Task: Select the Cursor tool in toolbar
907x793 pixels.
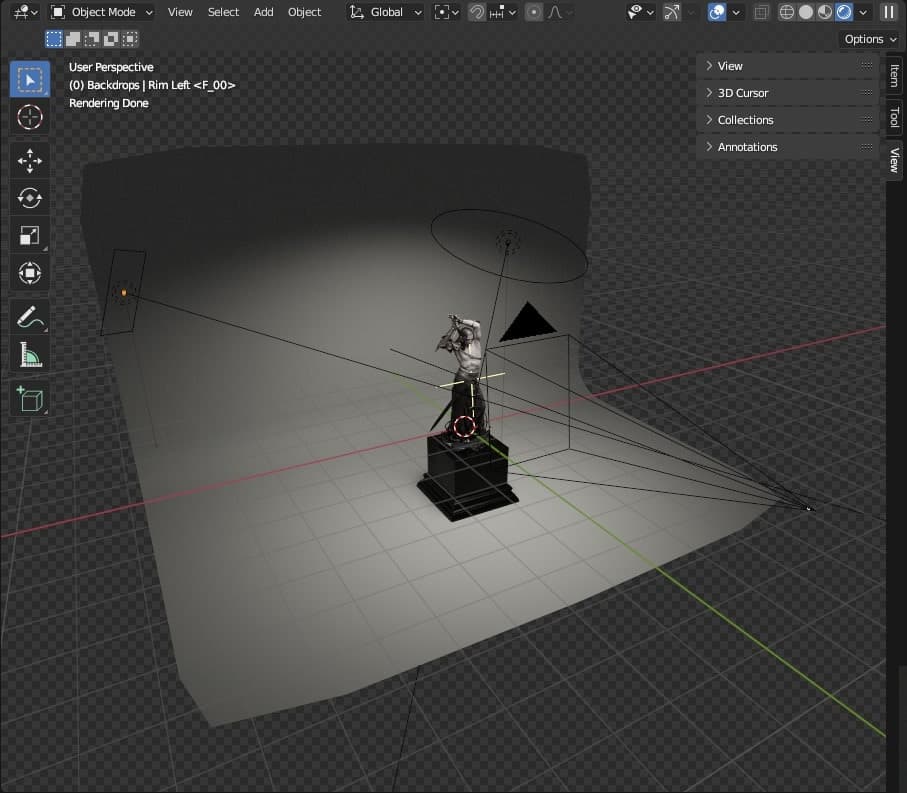Action: tap(30, 117)
